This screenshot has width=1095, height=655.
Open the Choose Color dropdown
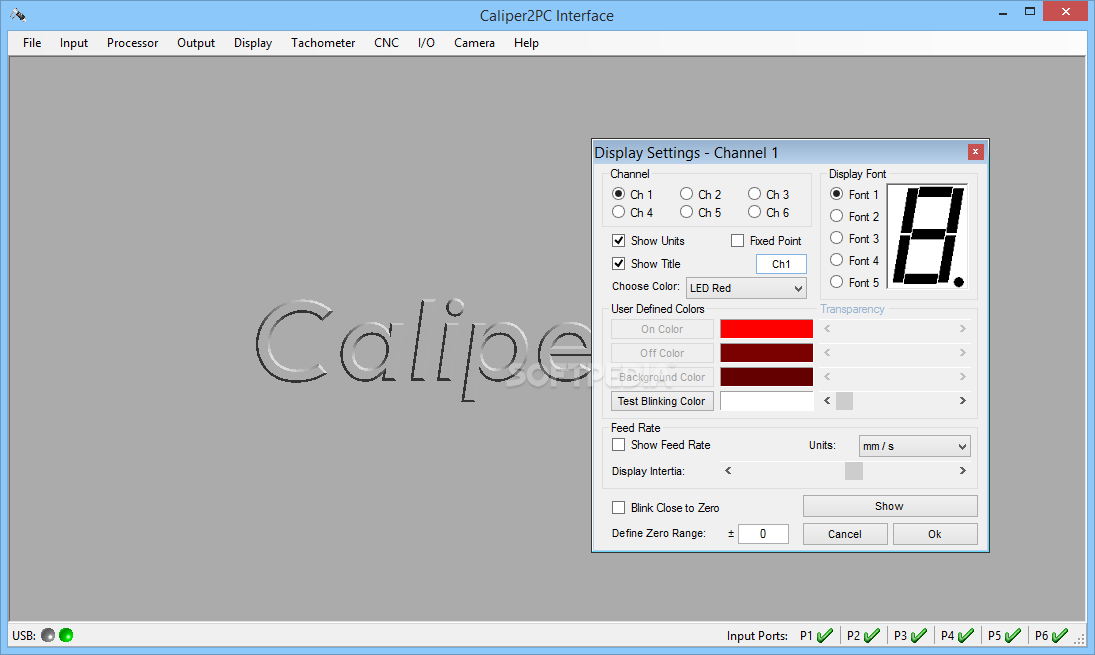coord(746,288)
